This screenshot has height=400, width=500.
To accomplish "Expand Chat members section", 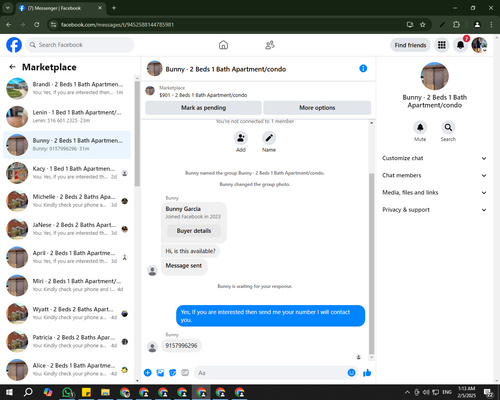I will click(x=434, y=175).
